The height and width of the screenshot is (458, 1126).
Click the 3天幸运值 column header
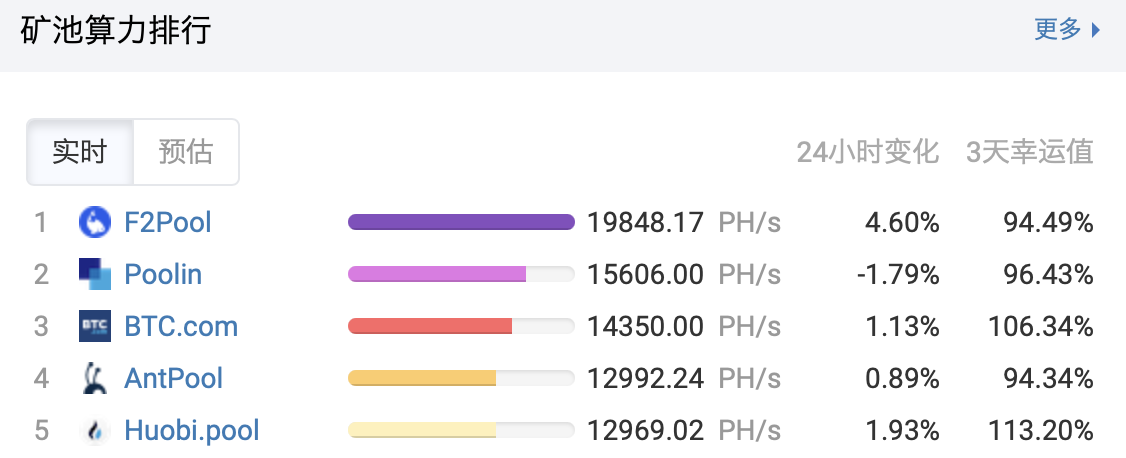coord(1029,152)
